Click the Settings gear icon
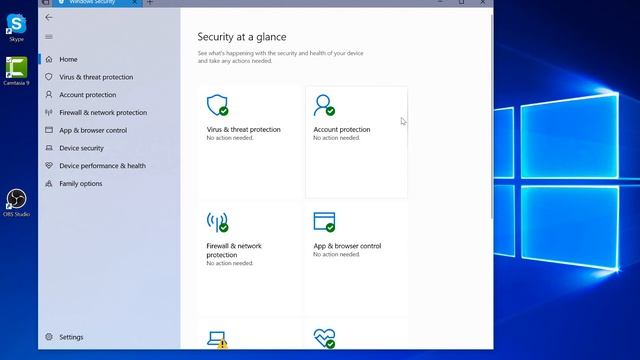This screenshot has width=640, height=360. coord(49,337)
